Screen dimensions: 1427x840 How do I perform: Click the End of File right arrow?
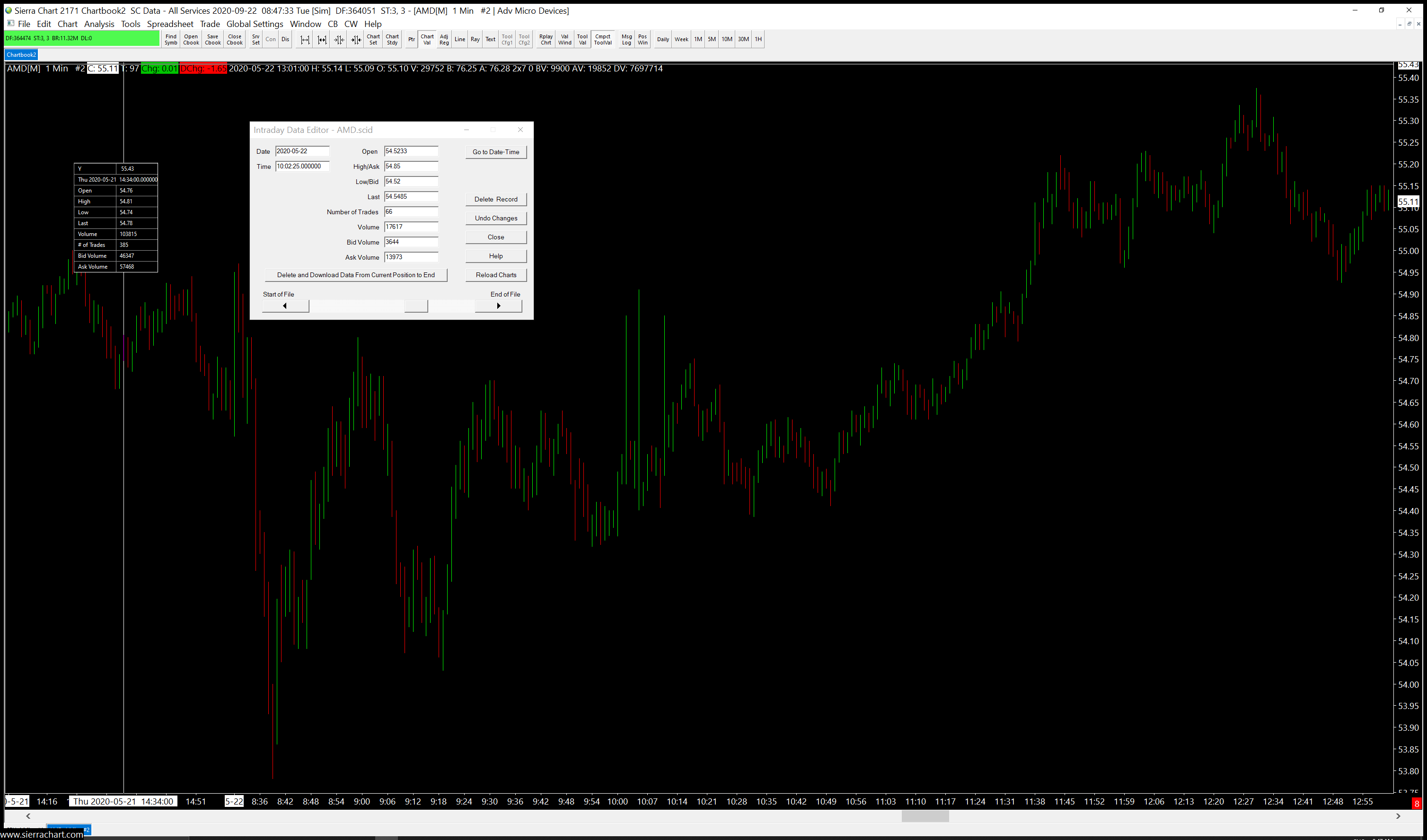pyautogui.click(x=498, y=306)
